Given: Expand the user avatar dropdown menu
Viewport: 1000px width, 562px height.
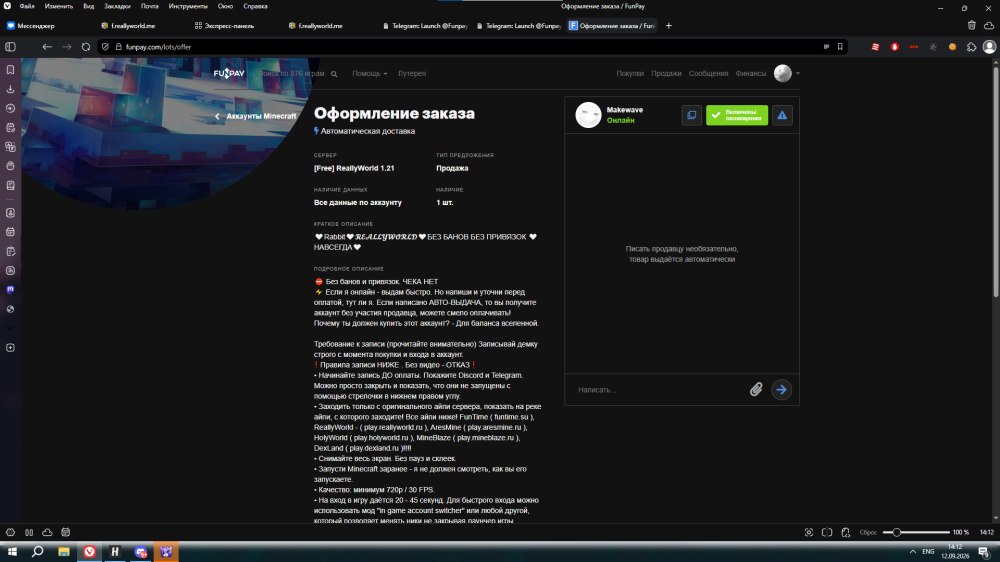Looking at the screenshot, I should coord(786,73).
